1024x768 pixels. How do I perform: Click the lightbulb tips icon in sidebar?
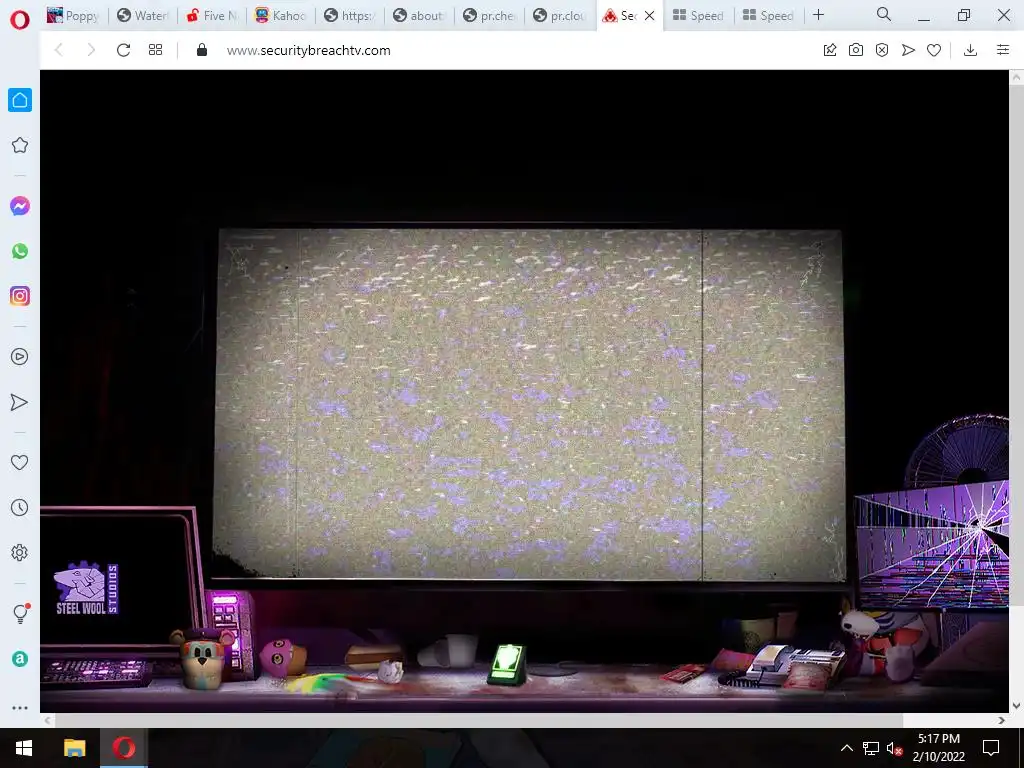20,613
